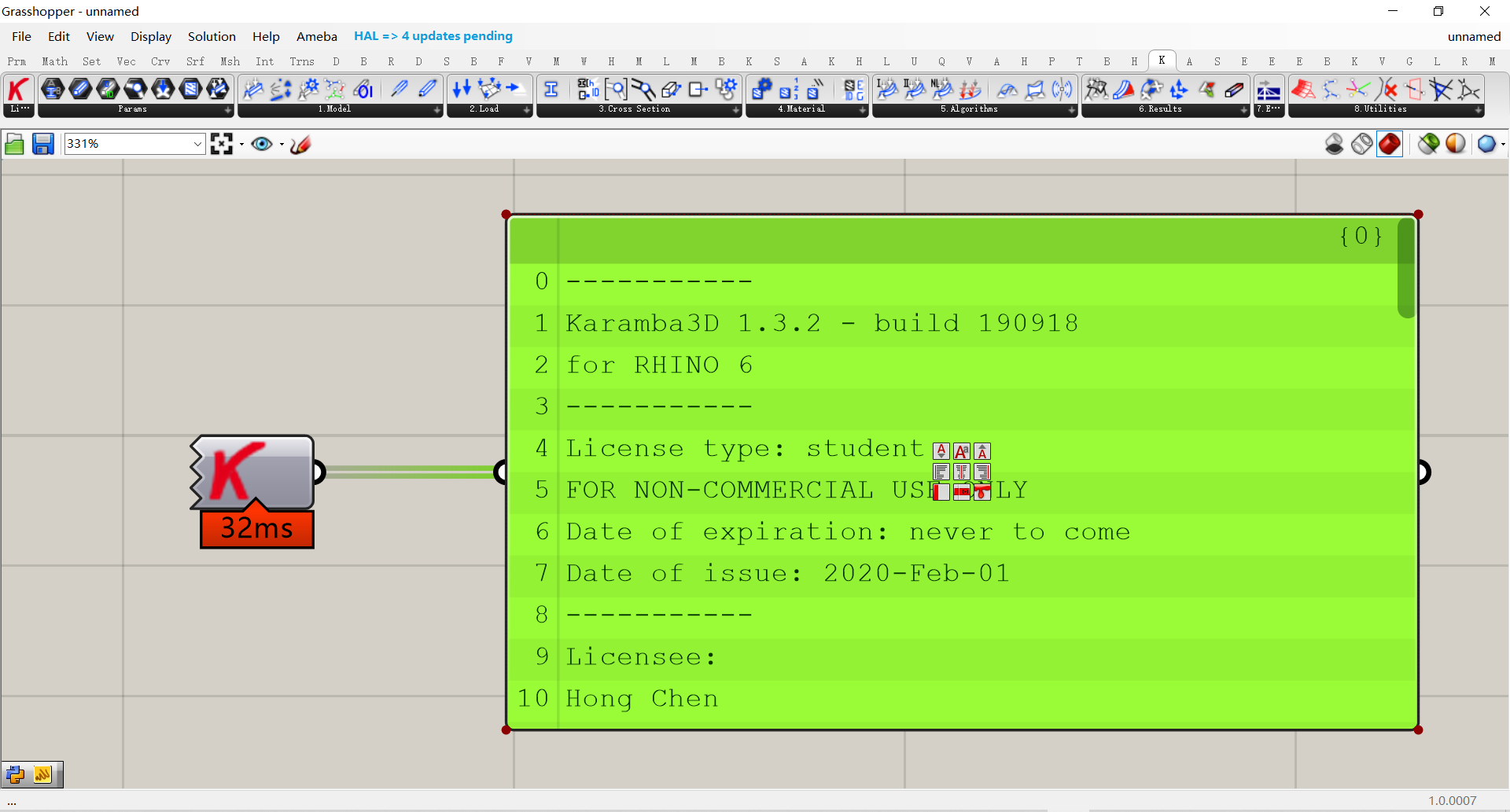
Task: Click the Analyze ThII algorithm icon
Action: tap(915, 90)
